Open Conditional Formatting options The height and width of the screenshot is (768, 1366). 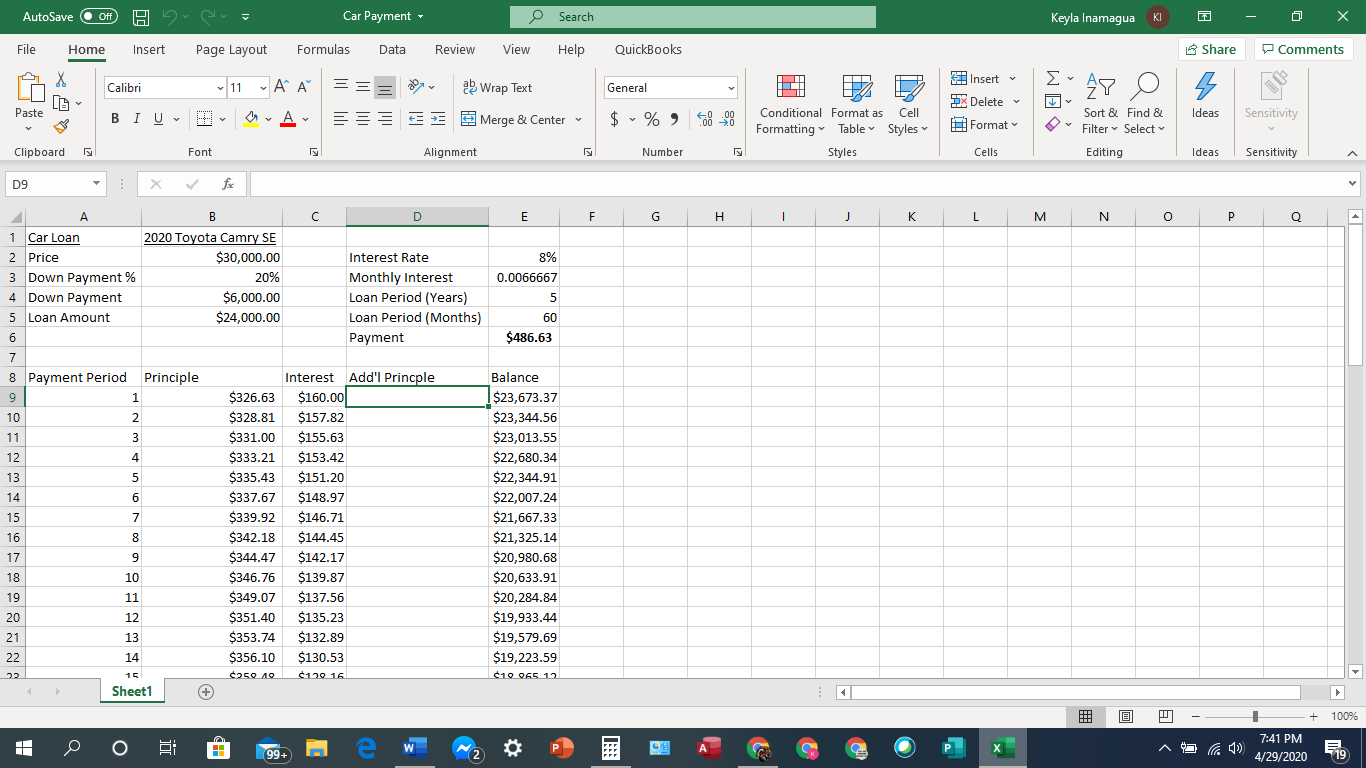coord(789,104)
